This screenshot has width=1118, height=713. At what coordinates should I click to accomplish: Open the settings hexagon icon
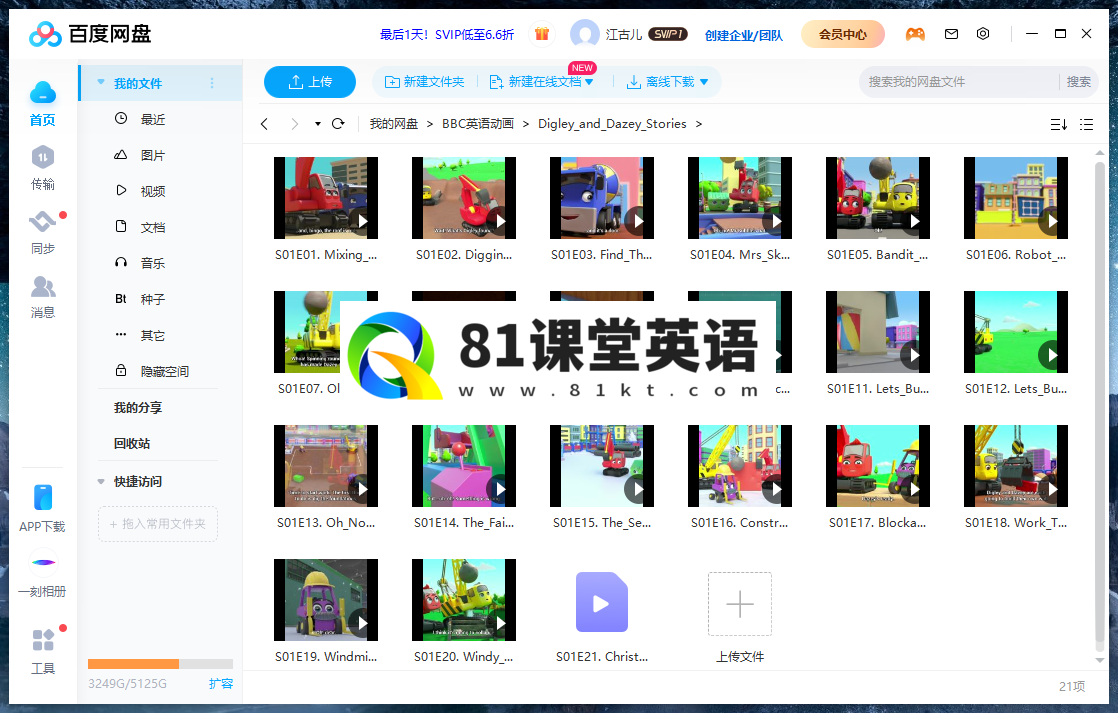[983, 34]
